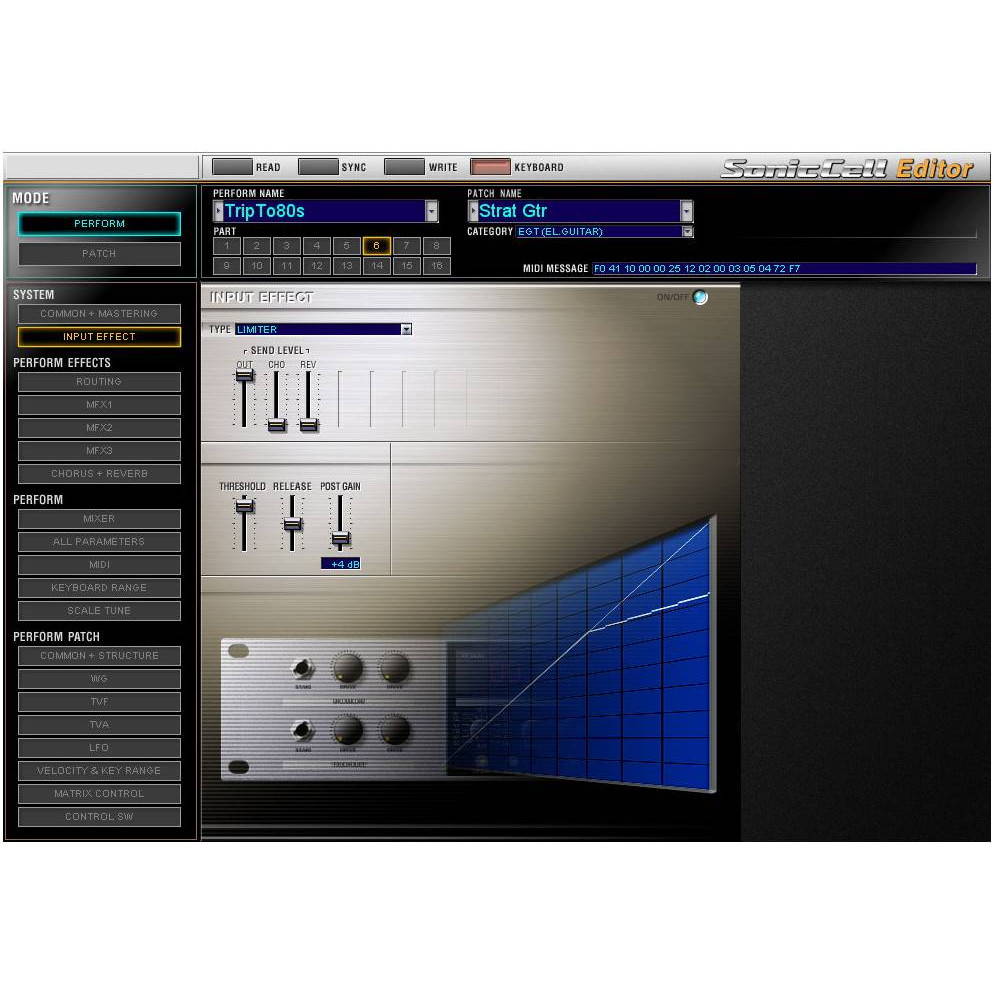Click the Strat Gtr patch name field

coord(579,211)
